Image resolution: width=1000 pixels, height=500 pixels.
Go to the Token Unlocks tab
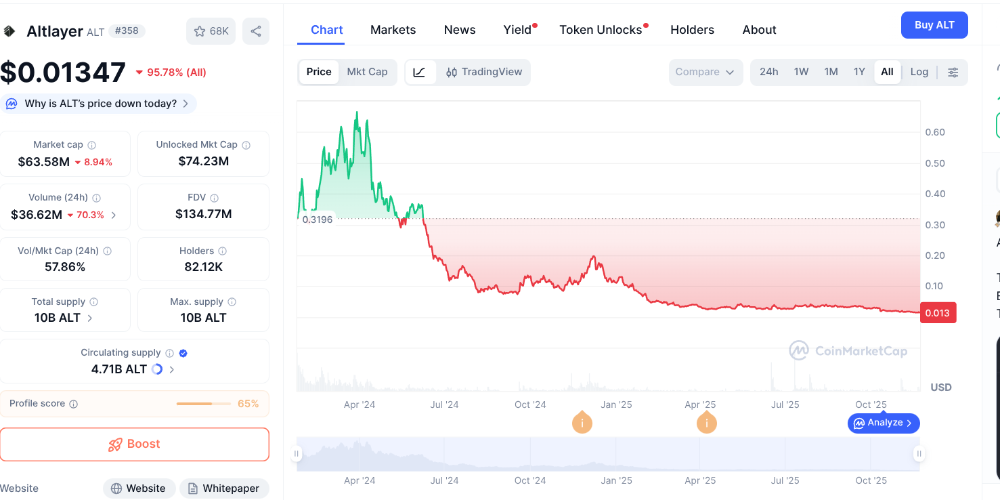point(601,30)
